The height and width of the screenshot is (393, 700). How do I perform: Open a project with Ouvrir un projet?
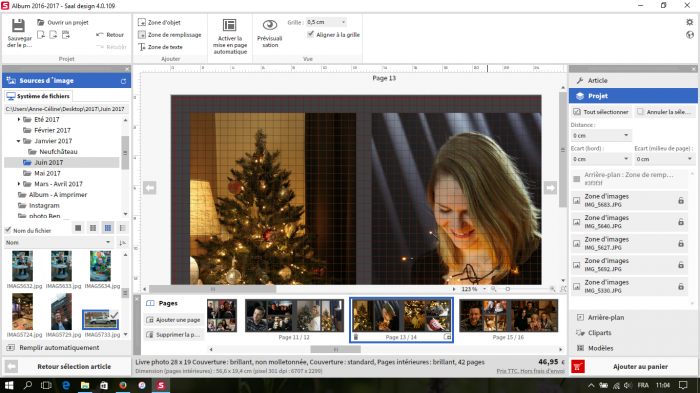[x=63, y=22]
